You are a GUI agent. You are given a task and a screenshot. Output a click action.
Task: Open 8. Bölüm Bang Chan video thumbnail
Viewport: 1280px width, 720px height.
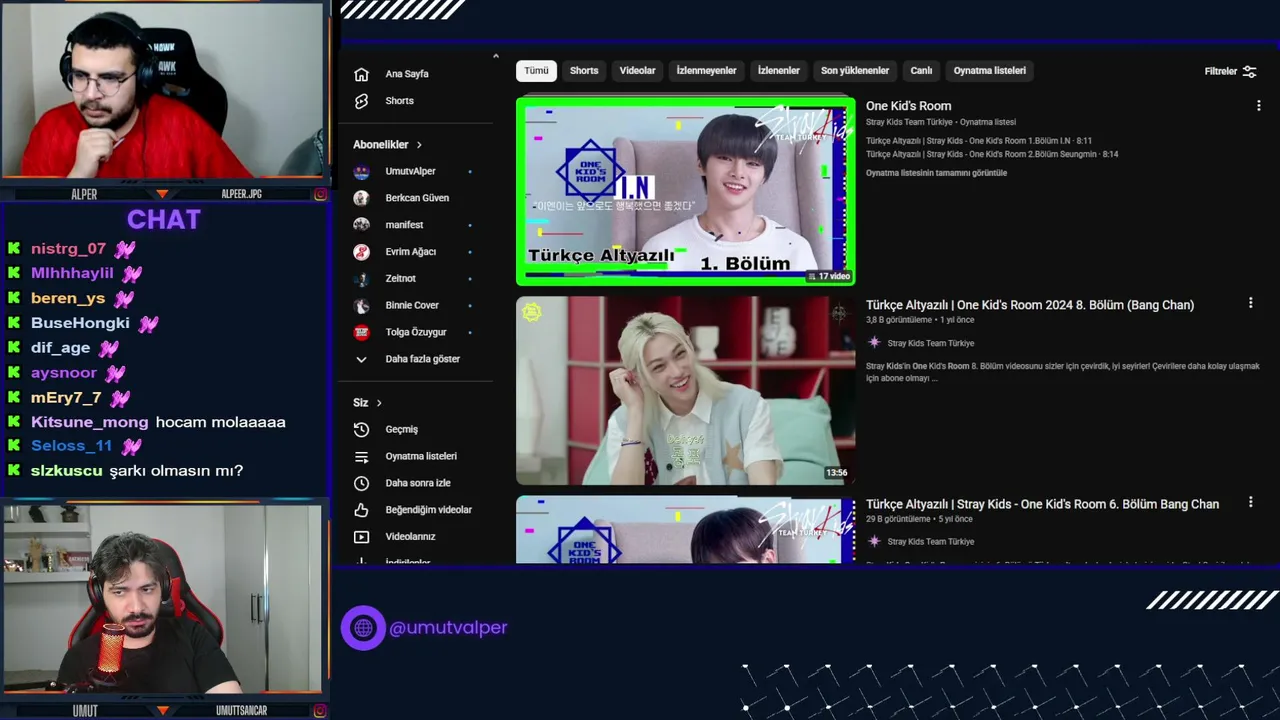(x=685, y=391)
